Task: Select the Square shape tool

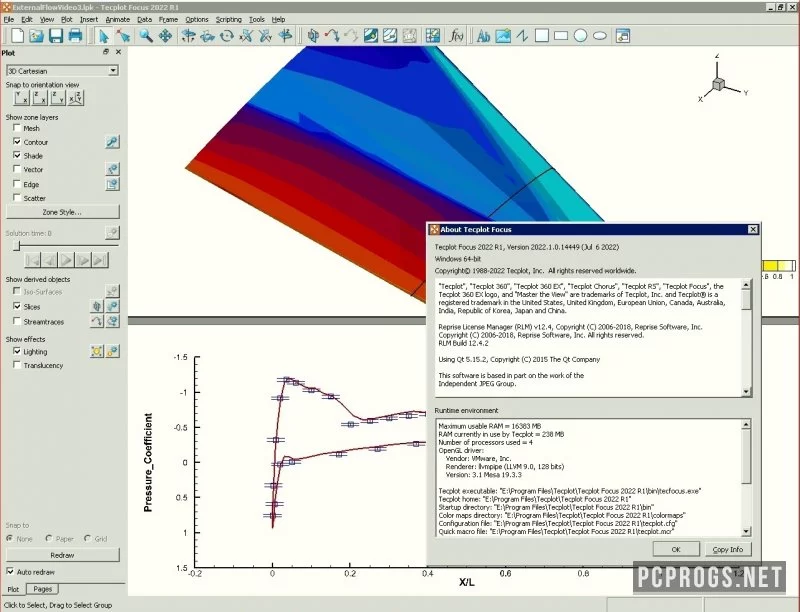Action: click(541, 36)
